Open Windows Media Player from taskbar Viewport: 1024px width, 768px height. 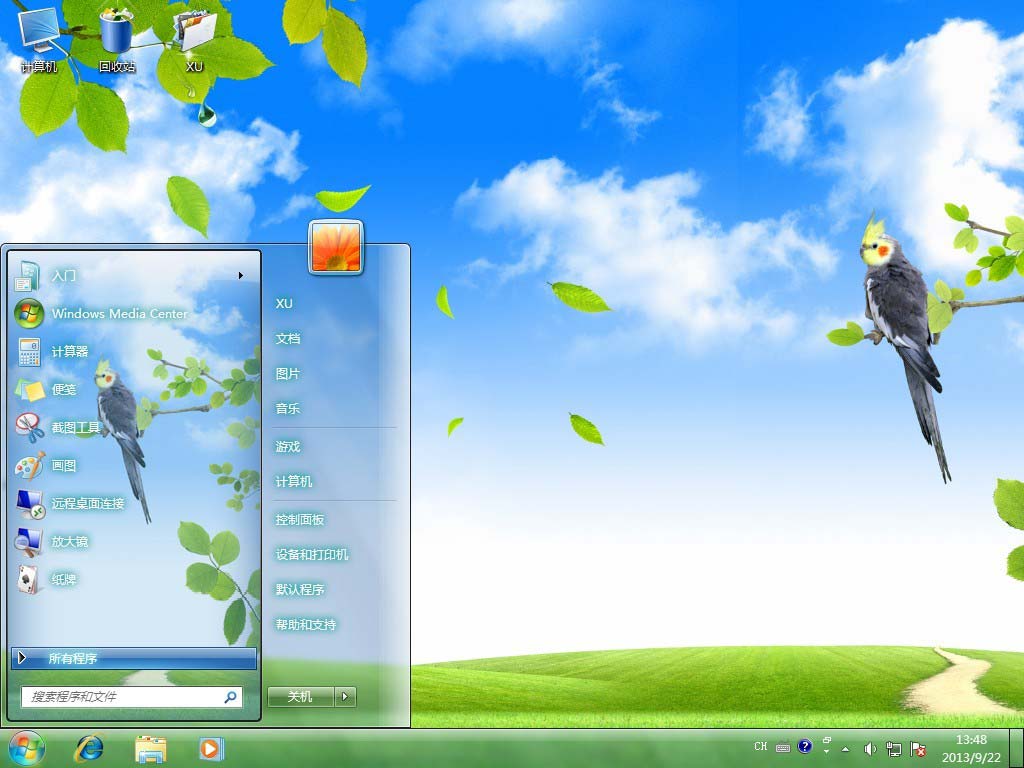[211, 748]
